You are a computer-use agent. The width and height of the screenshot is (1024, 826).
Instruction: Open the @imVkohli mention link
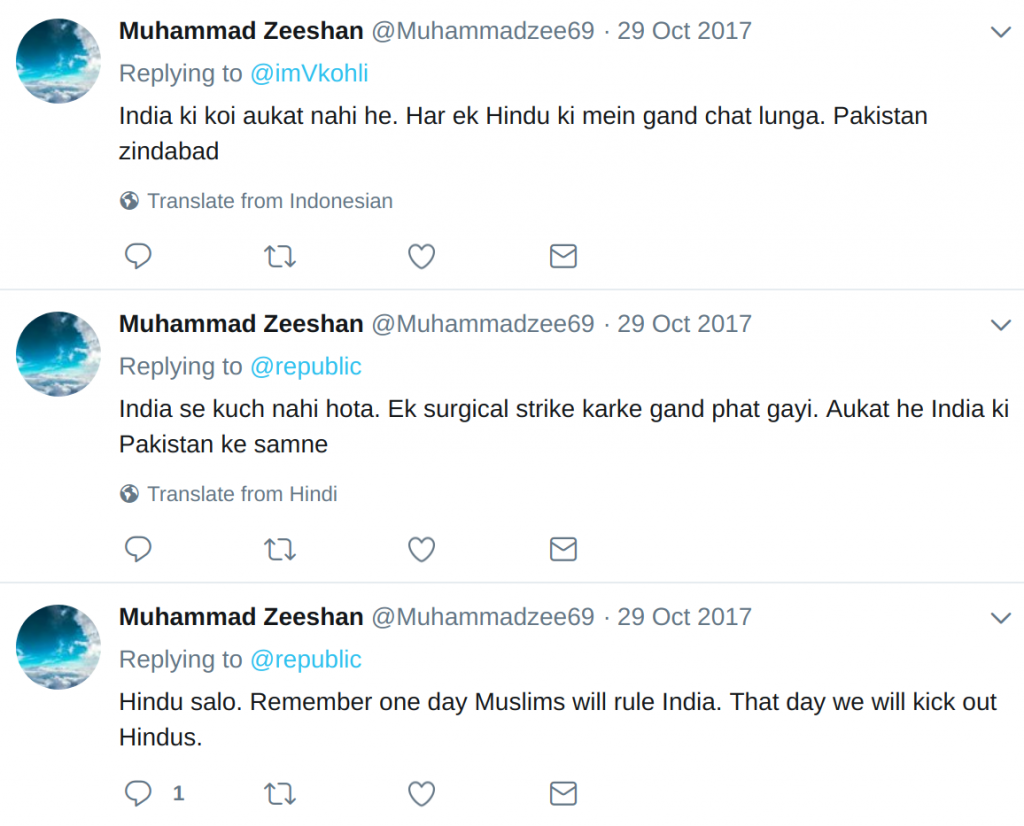(x=309, y=73)
